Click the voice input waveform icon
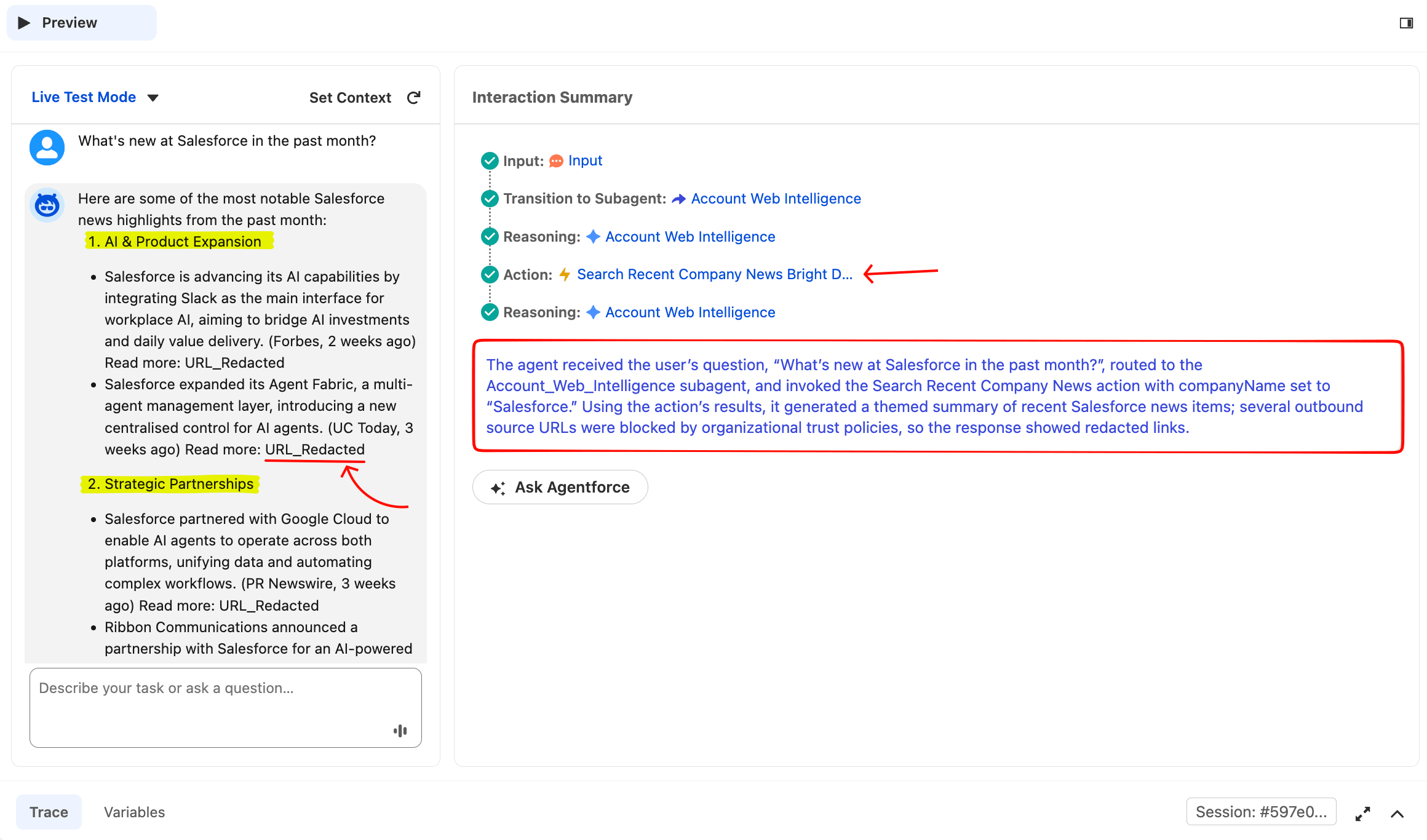The width and height of the screenshot is (1427, 840). coord(400,731)
